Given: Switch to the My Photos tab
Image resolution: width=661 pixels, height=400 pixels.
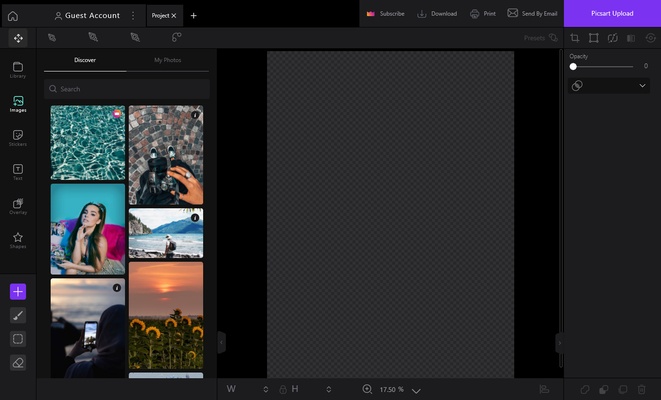Looking at the screenshot, I should 167,60.
